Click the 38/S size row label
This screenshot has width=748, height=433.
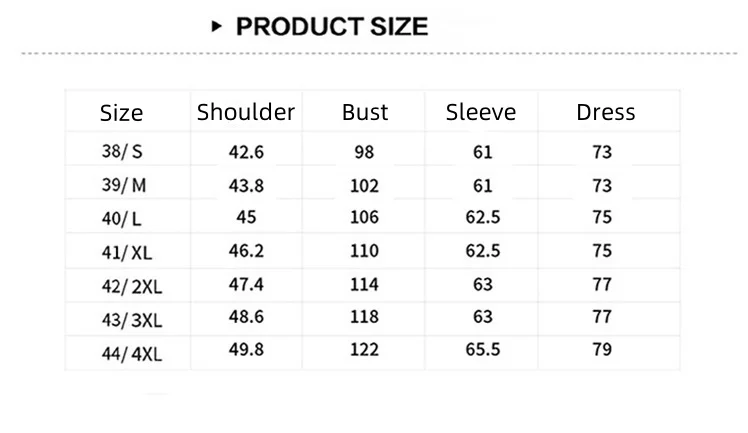coord(122,151)
